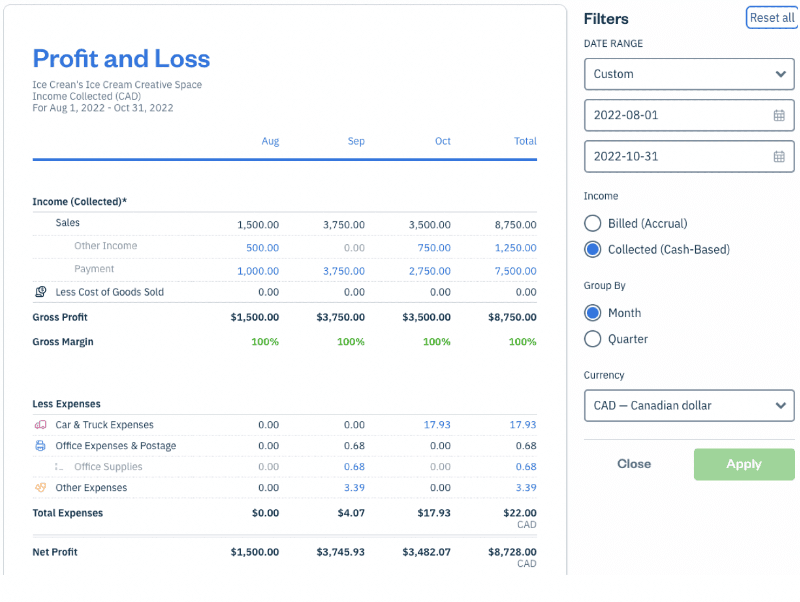Click the Car & Truck Expenses icon

[40, 425]
